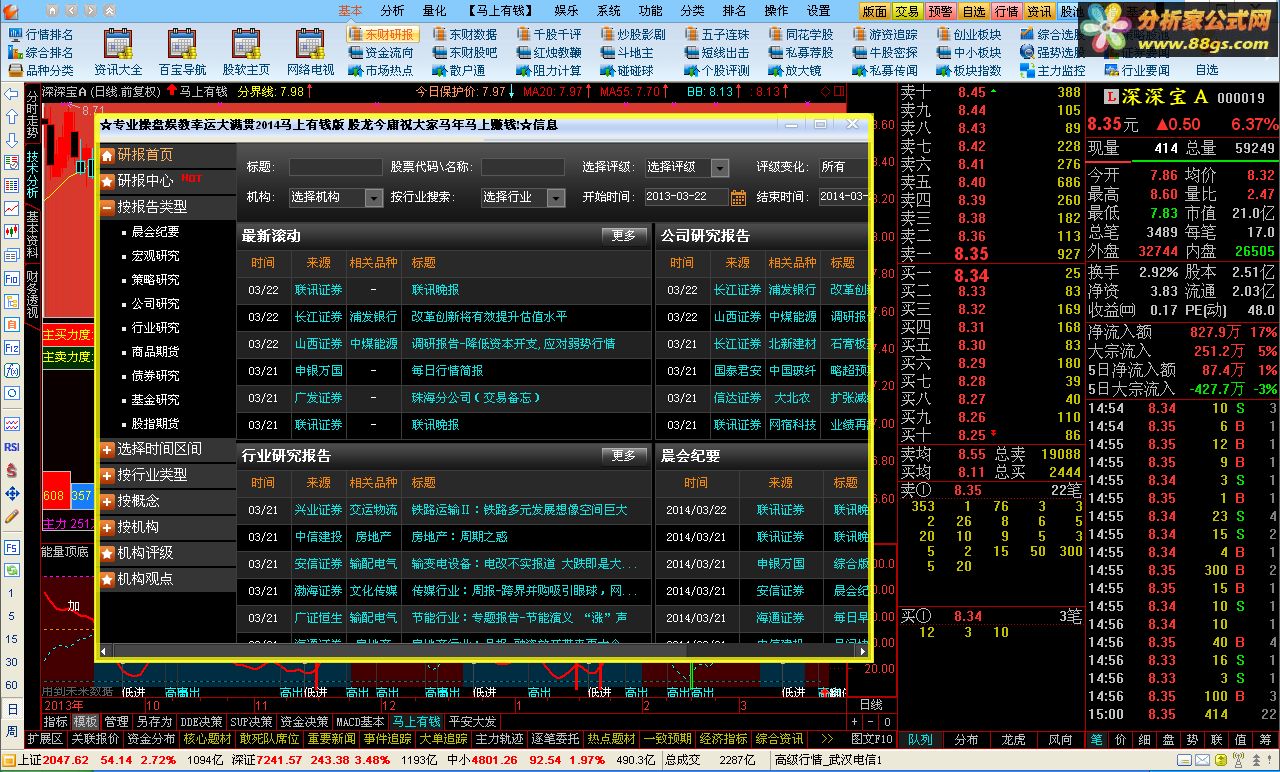Click the dollar sign sidebar icon
This screenshot has width=1280, height=772.
[x=12, y=470]
